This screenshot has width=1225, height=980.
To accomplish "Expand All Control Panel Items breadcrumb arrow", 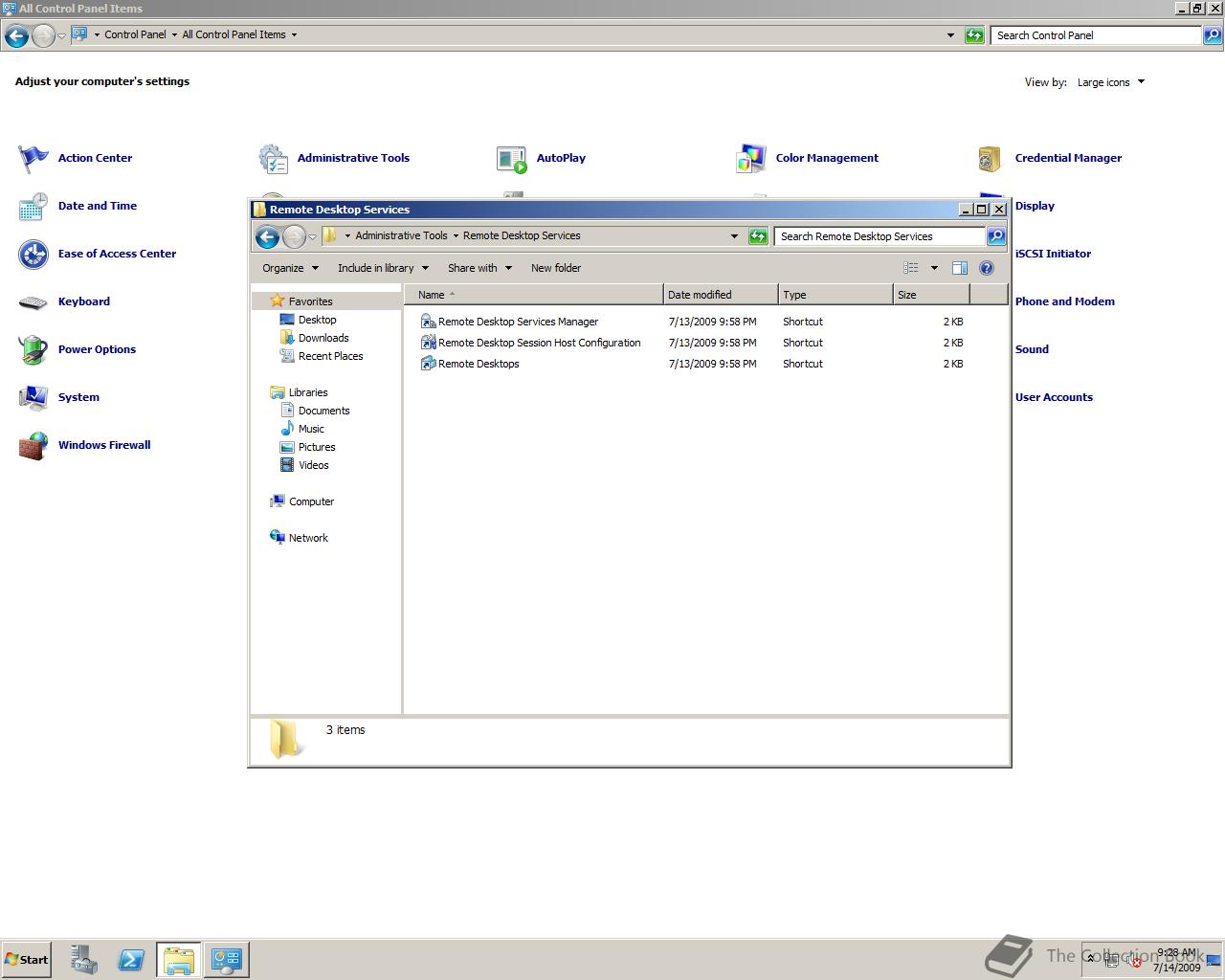I will pos(294,34).
